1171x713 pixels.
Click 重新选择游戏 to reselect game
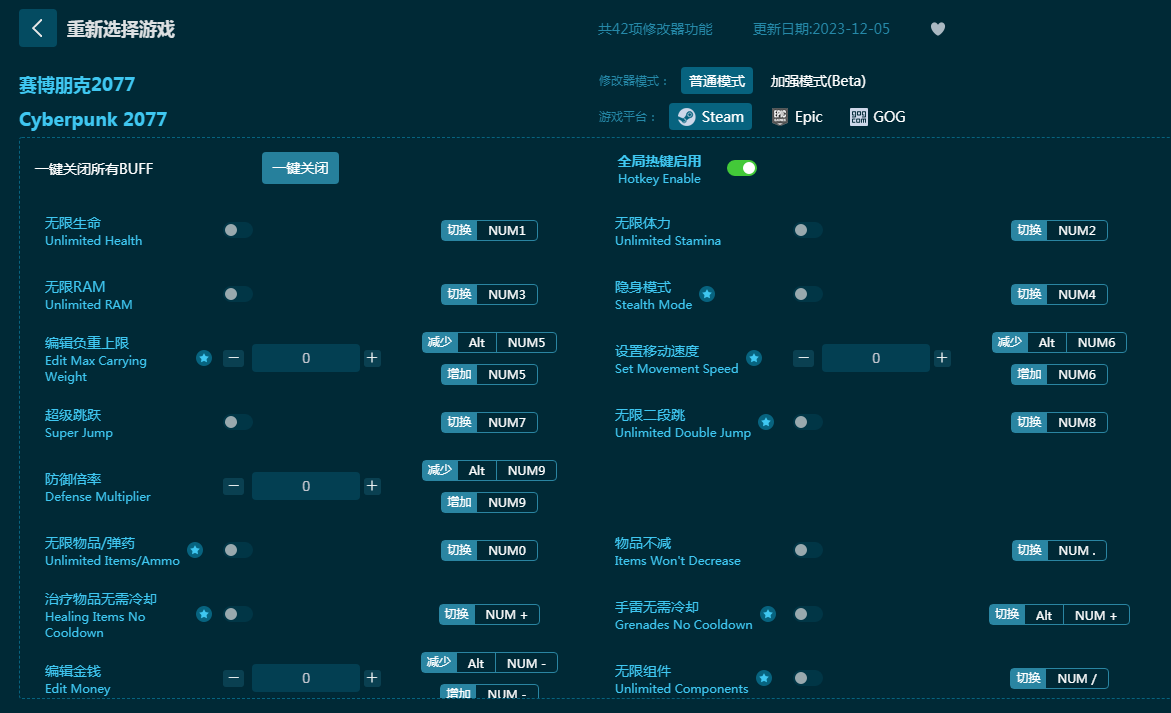coord(120,29)
